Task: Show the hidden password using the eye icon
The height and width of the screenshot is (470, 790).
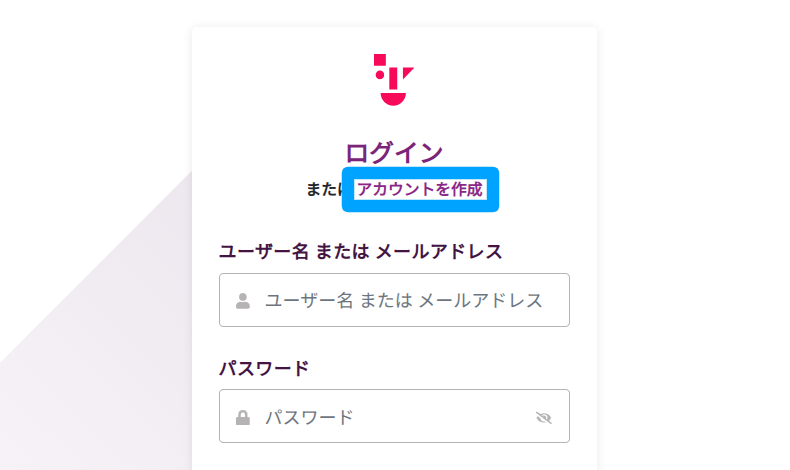Action: coord(543,417)
